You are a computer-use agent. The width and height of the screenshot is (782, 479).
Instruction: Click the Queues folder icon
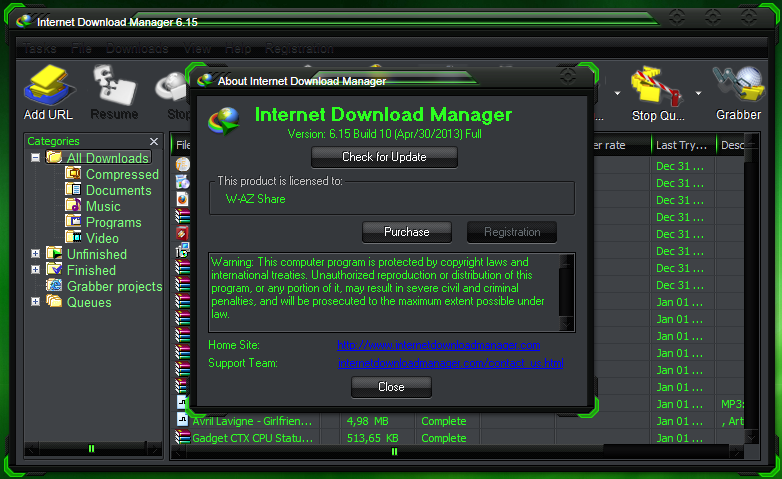[x=54, y=301]
